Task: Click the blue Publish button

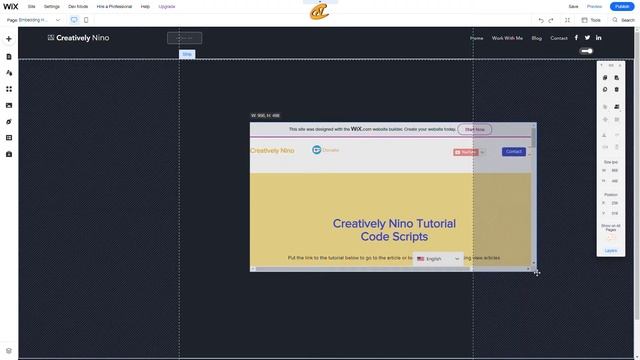Action: coord(622,7)
